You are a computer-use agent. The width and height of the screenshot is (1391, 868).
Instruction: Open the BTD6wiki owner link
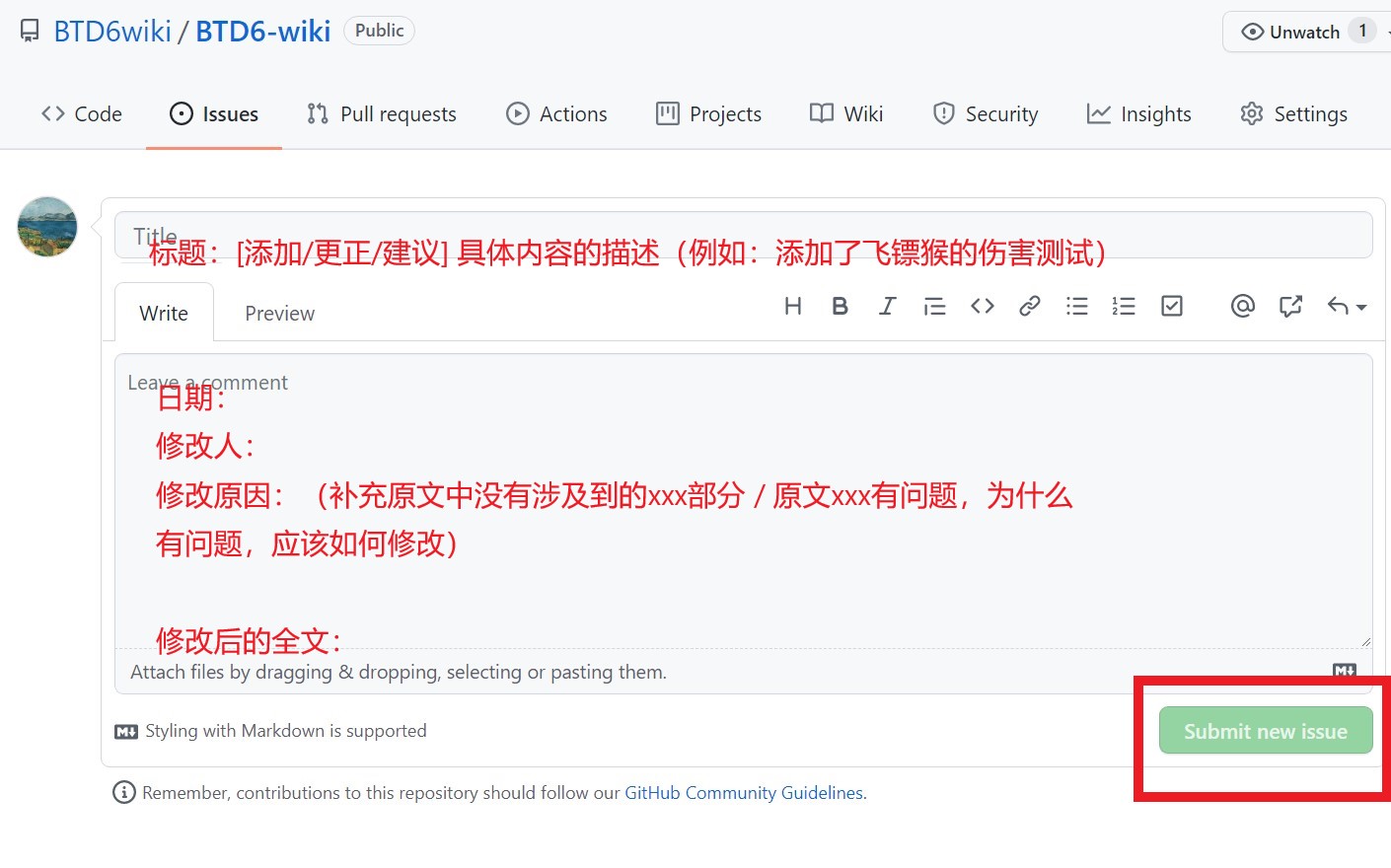point(112,32)
